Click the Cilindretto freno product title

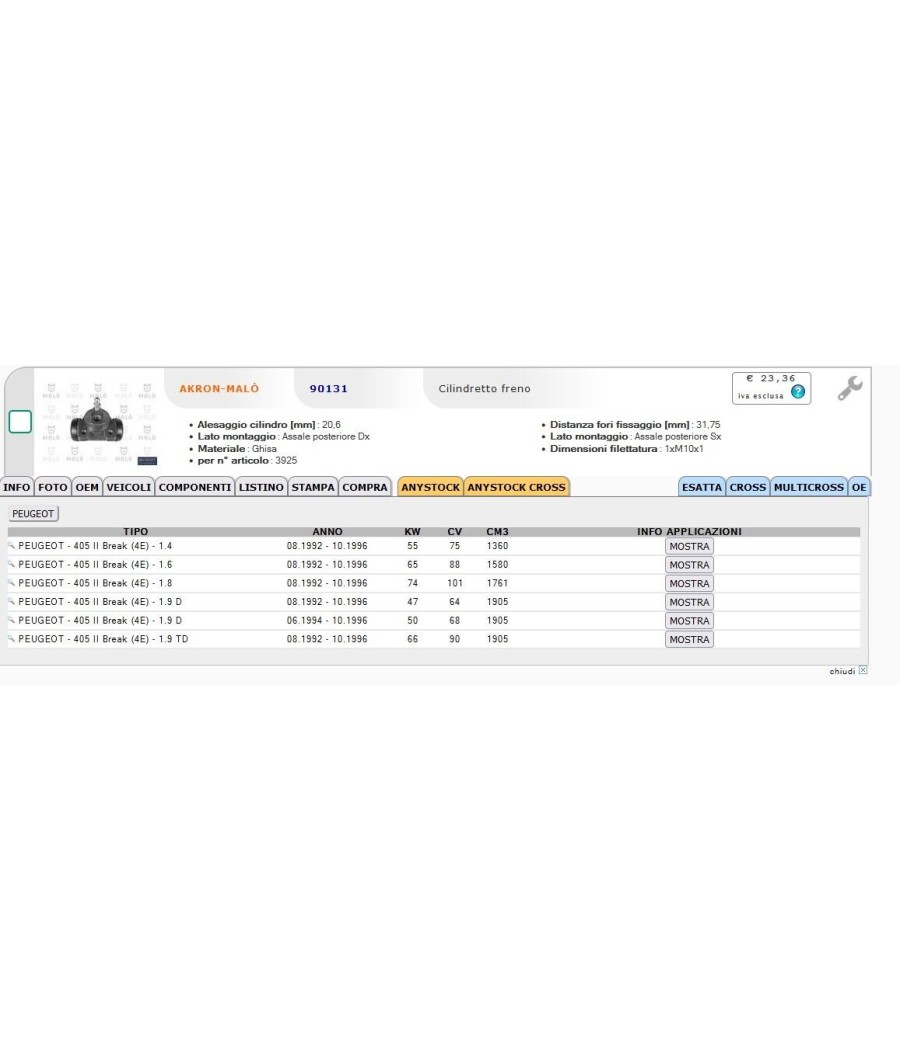tap(484, 388)
